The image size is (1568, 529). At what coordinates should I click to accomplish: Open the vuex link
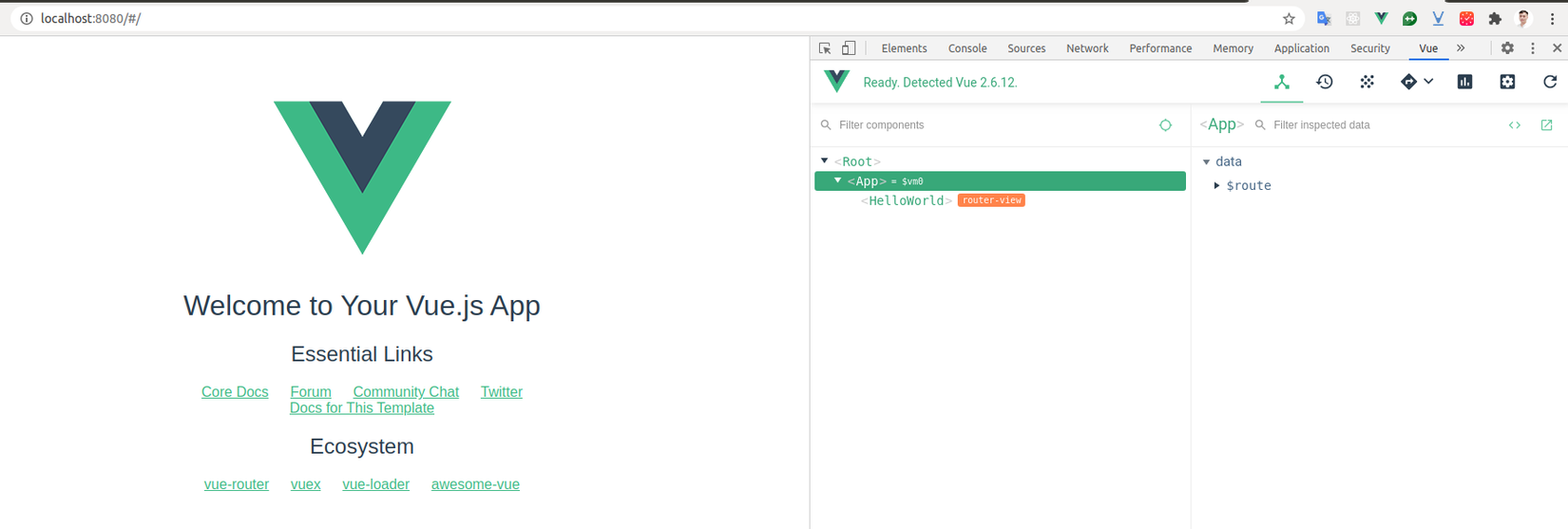[305, 484]
